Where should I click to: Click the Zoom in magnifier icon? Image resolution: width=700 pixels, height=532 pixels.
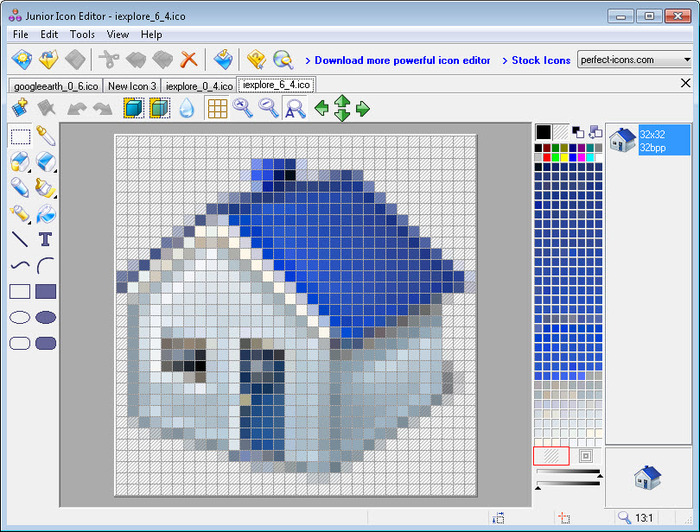(x=243, y=108)
